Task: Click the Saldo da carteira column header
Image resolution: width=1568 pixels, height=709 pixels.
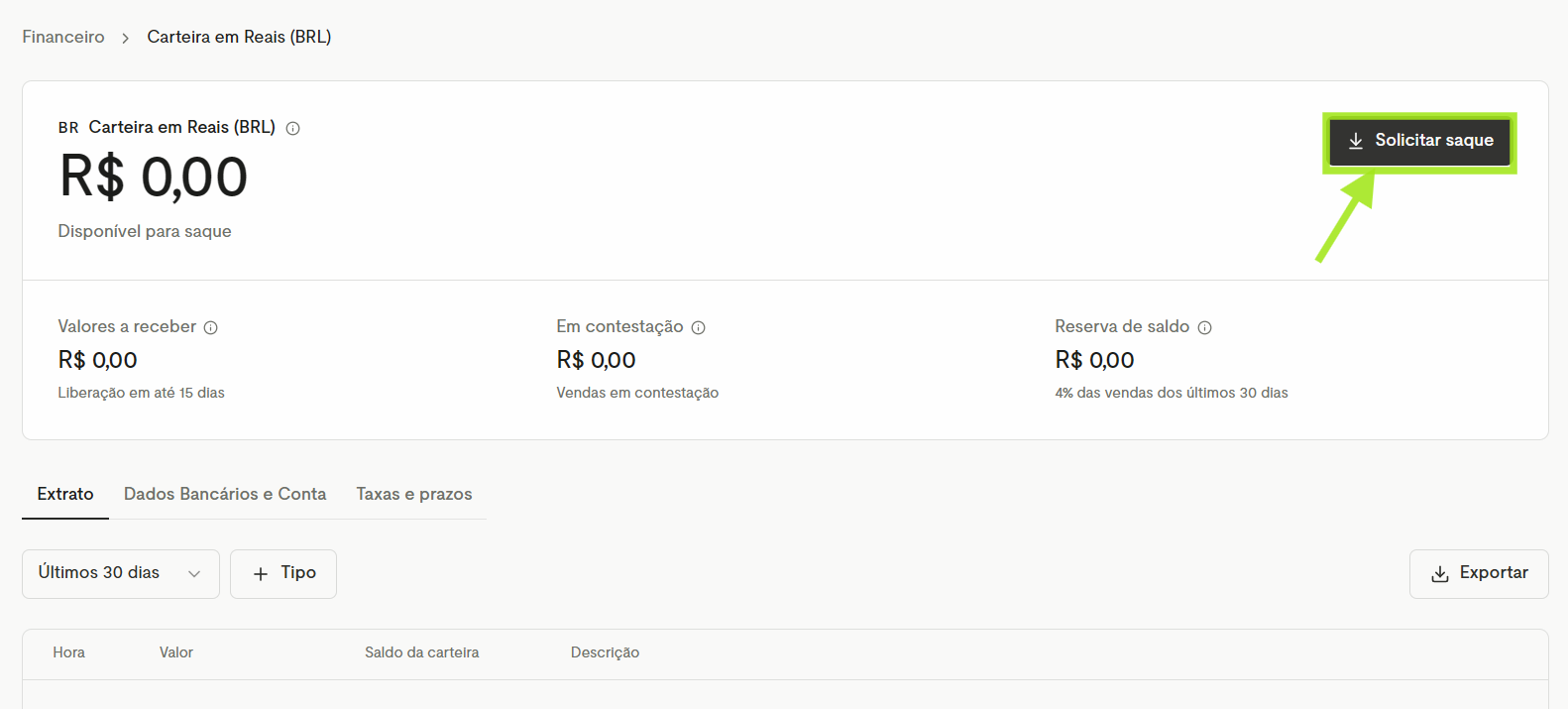Action: click(422, 652)
